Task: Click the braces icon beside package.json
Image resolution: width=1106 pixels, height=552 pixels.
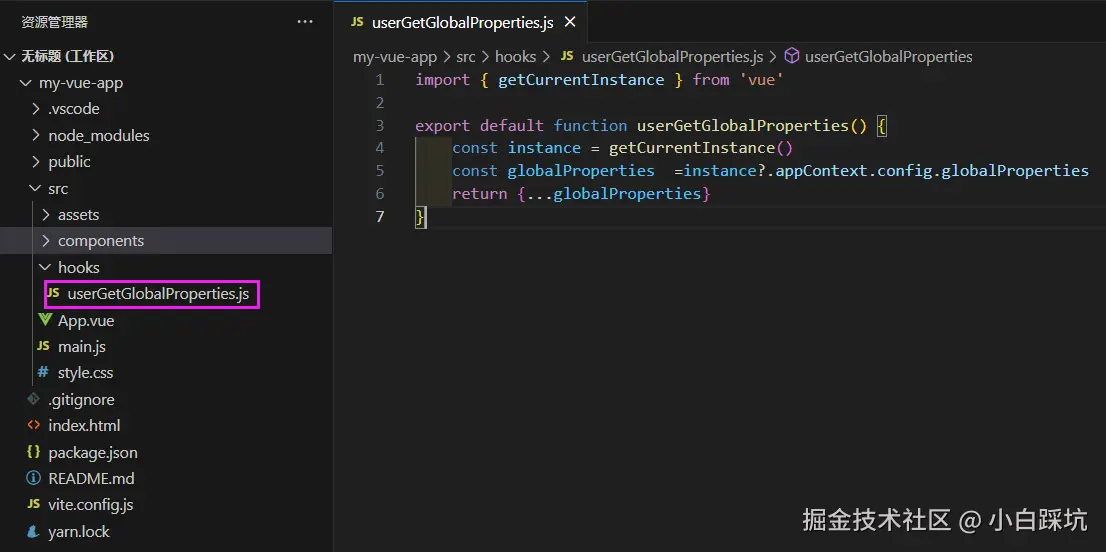Action: [x=33, y=452]
